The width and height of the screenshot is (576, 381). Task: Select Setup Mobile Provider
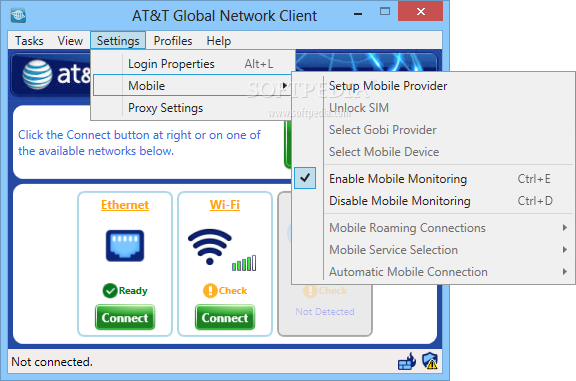(x=433, y=86)
